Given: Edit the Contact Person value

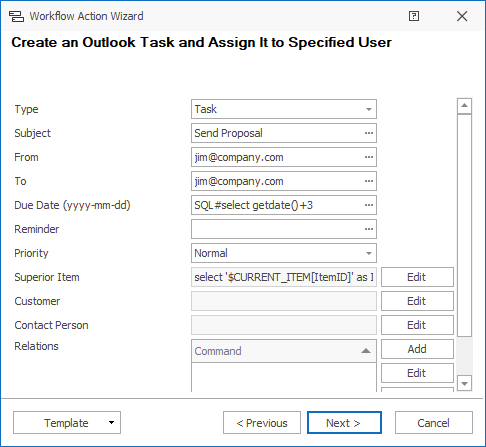Looking at the screenshot, I should 417,325.
